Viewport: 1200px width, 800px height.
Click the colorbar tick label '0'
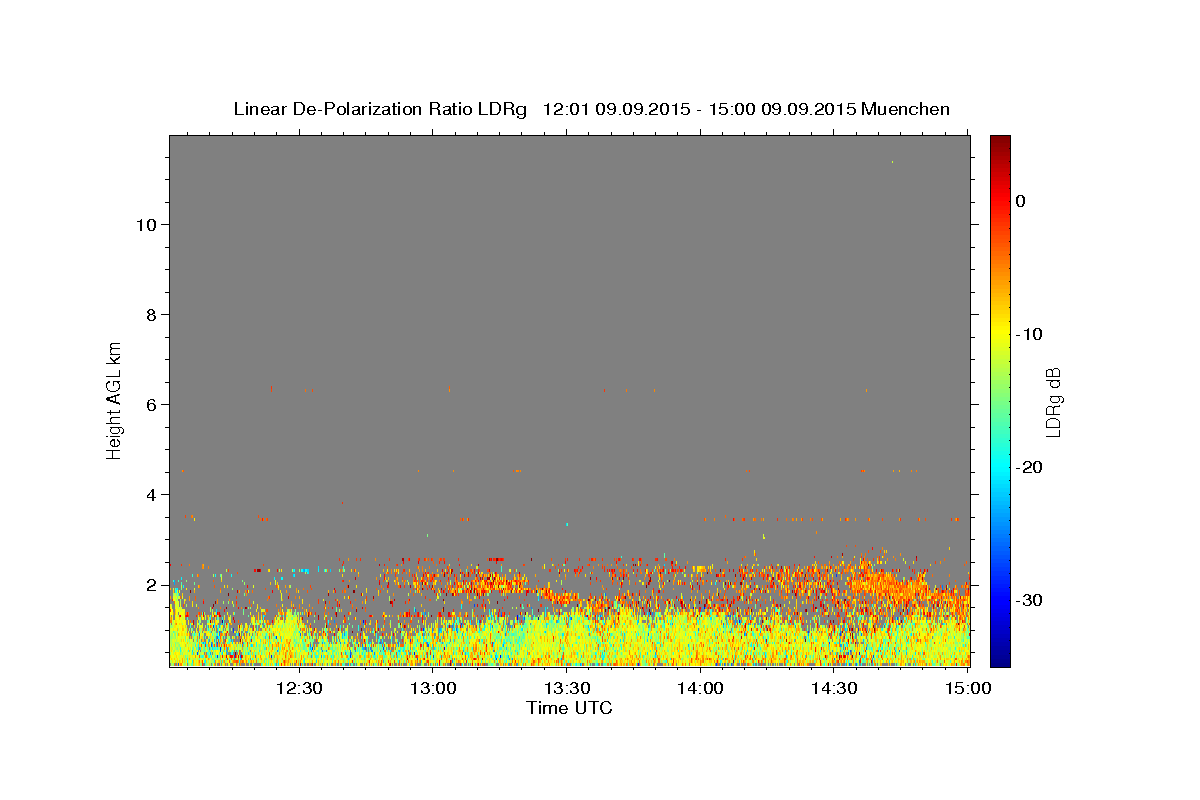tap(1021, 201)
